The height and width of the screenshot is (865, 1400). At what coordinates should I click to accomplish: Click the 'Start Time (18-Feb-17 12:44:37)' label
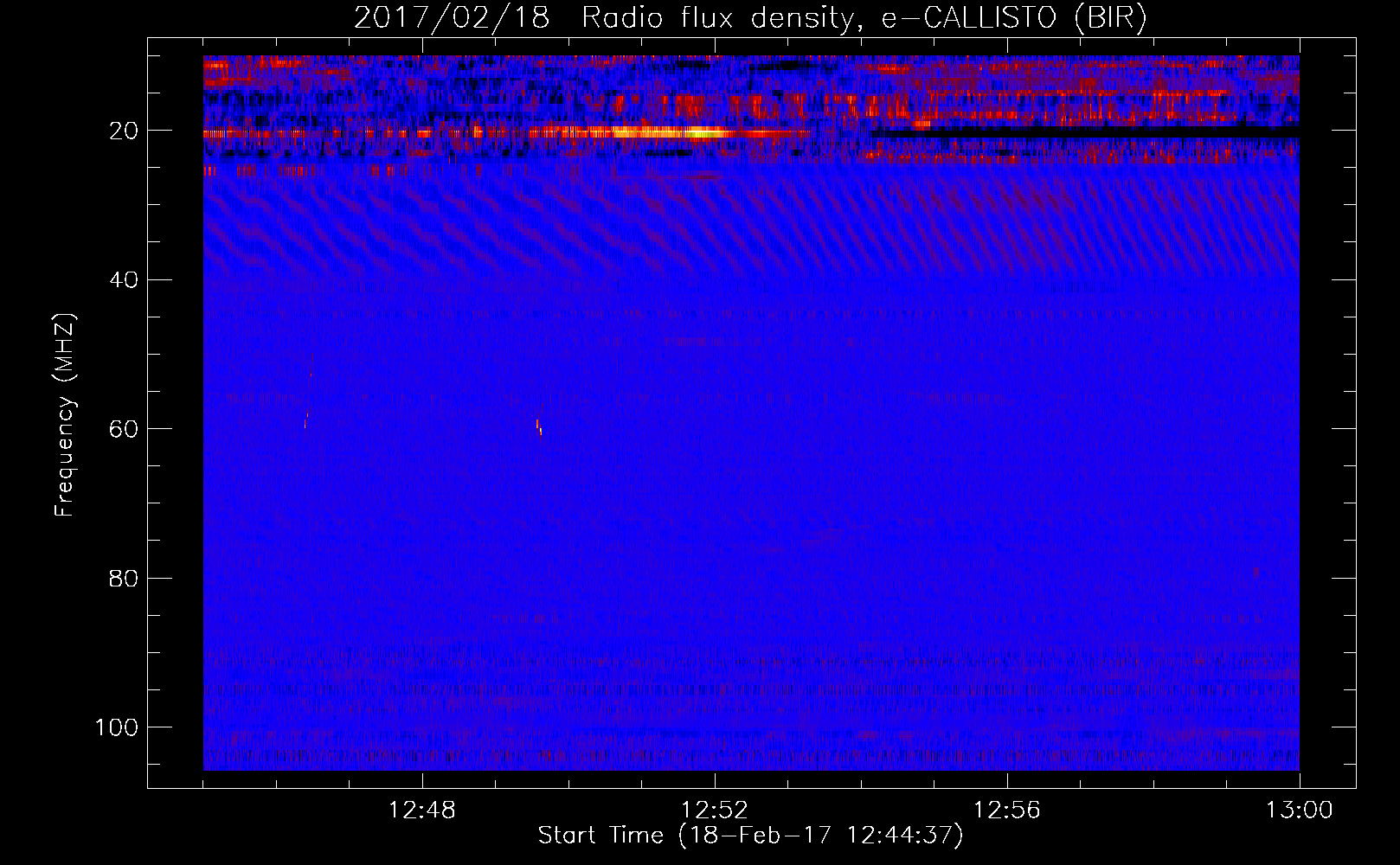pyautogui.click(x=750, y=836)
